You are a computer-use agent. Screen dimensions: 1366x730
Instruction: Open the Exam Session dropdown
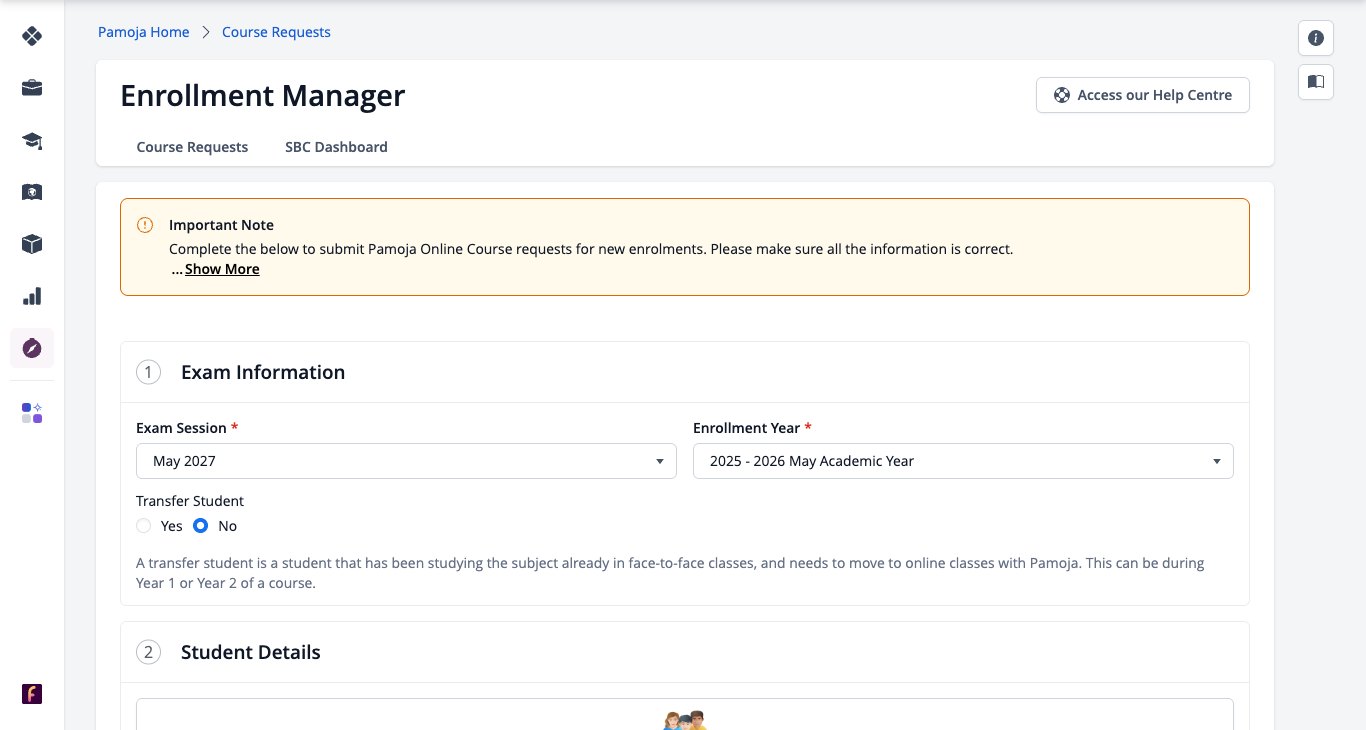click(x=406, y=461)
